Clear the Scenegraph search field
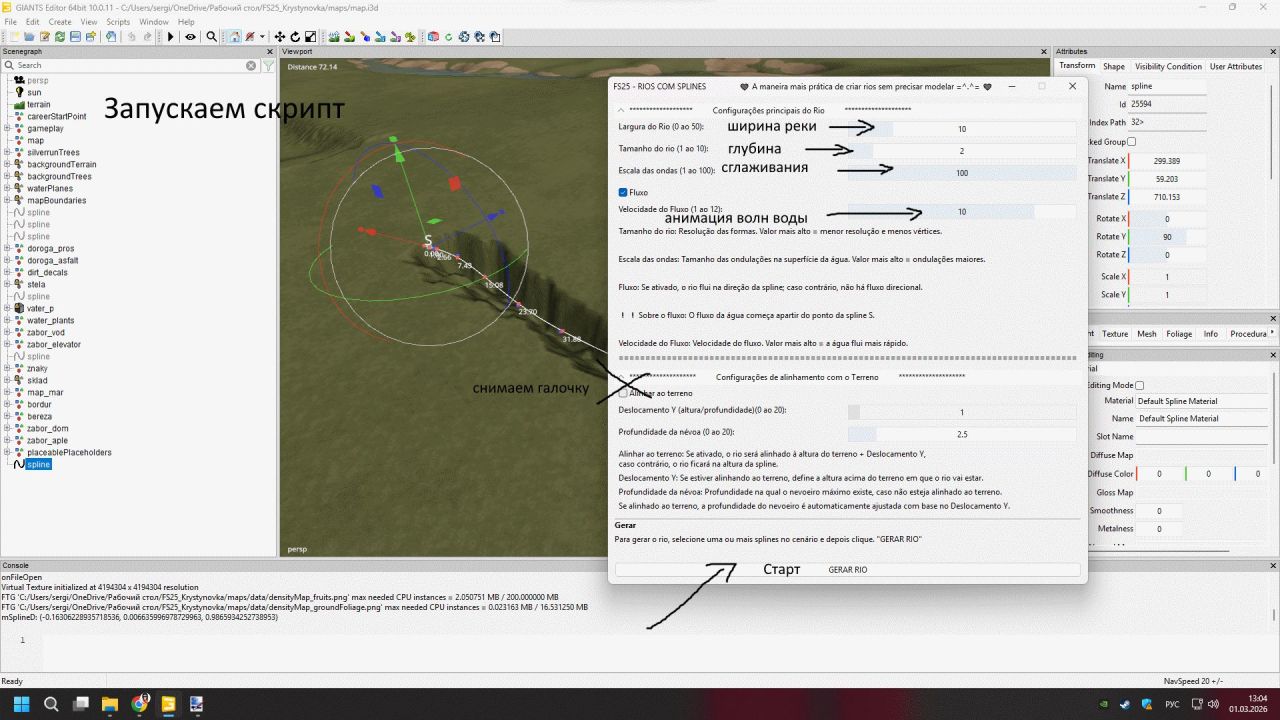 tap(252, 65)
